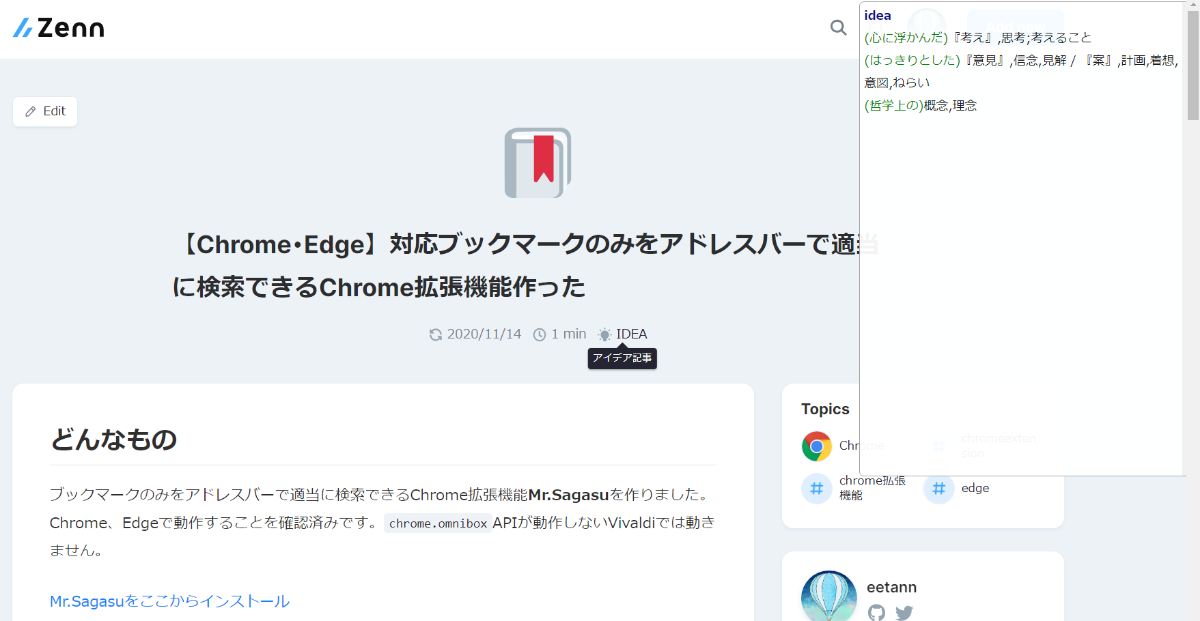Click the refresh icon beside 2020/11/14
The image size is (1200, 621).
click(x=435, y=335)
